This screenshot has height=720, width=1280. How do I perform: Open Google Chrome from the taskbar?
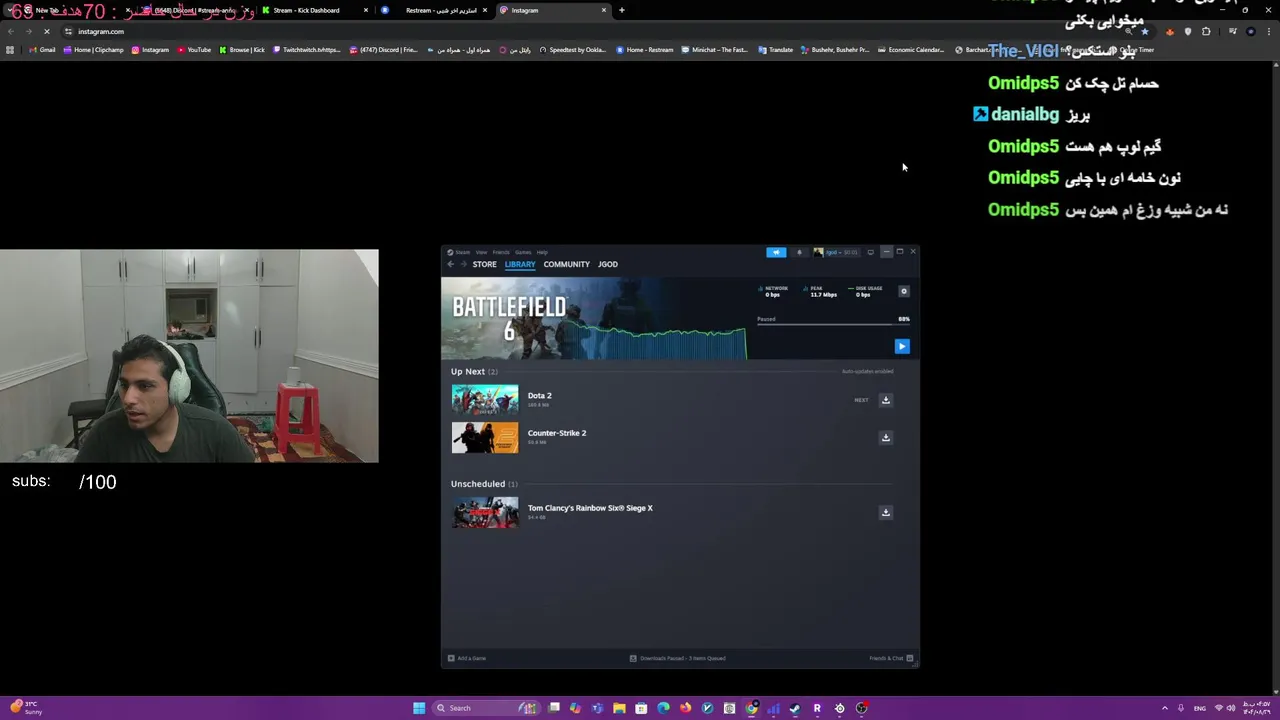pyautogui.click(x=751, y=708)
